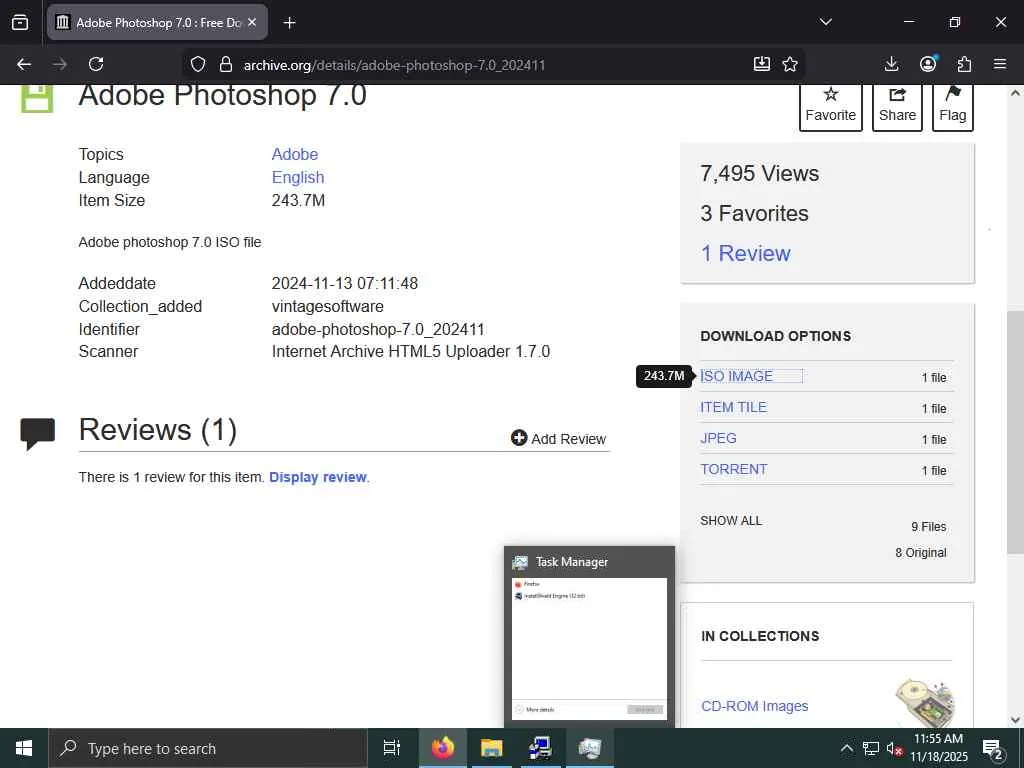Bookmark this page with the star icon

tap(790, 64)
